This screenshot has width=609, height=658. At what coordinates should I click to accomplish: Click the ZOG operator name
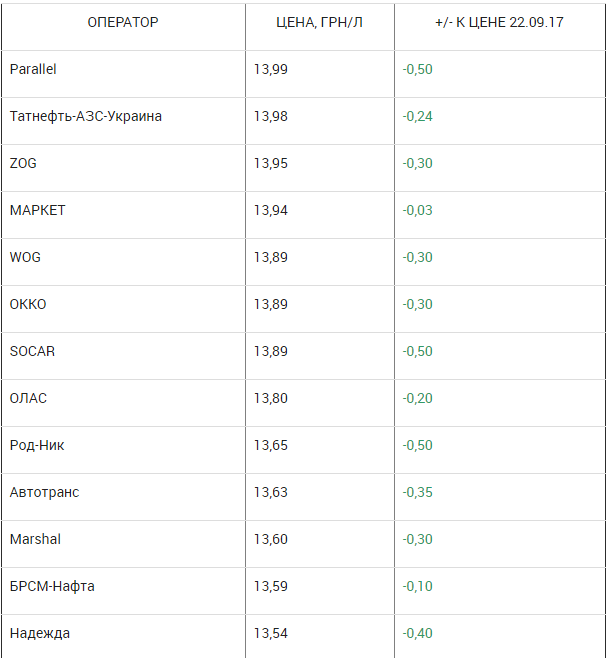pos(23,163)
